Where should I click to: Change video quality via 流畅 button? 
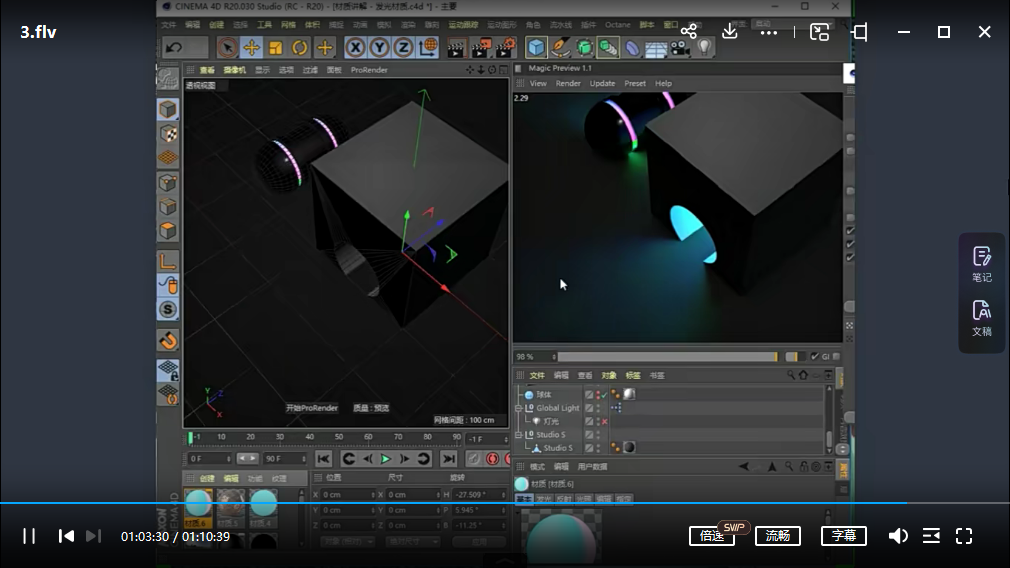click(777, 536)
